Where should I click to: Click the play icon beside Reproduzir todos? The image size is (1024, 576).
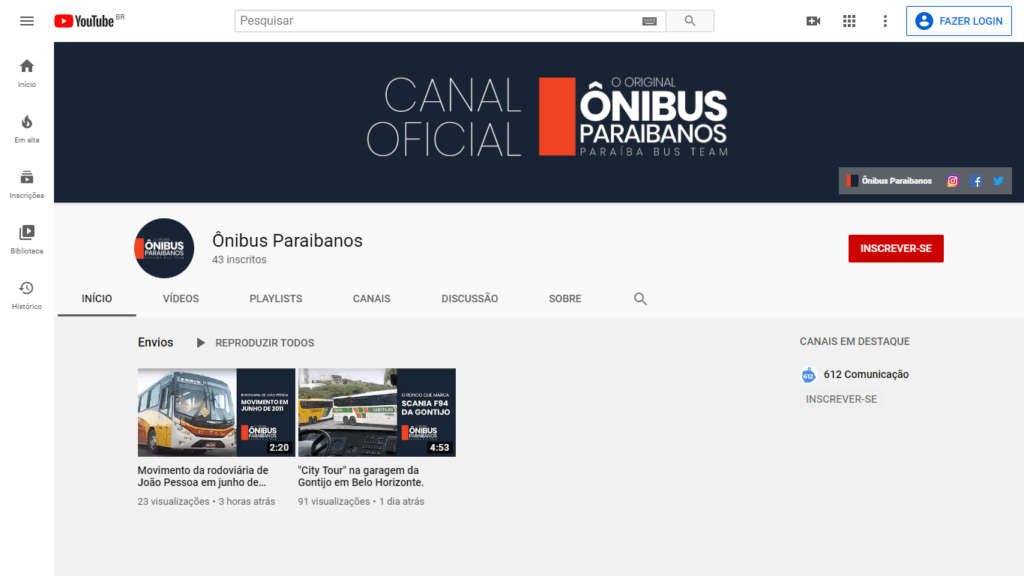click(200, 343)
